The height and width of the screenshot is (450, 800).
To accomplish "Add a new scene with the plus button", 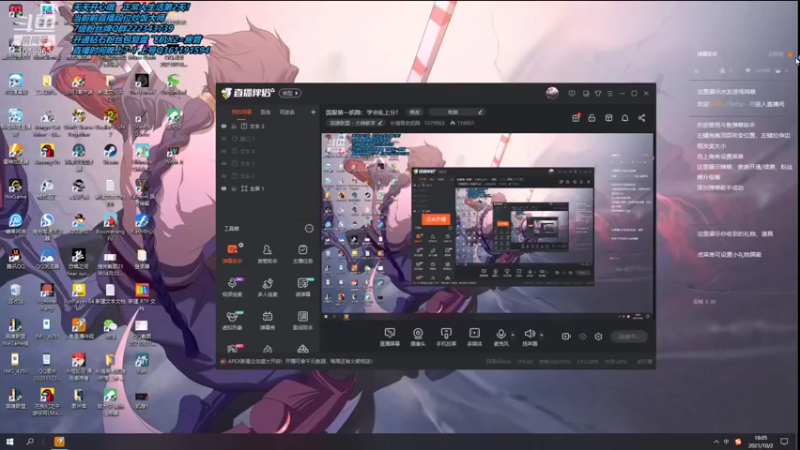I will [x=313, y=112].
